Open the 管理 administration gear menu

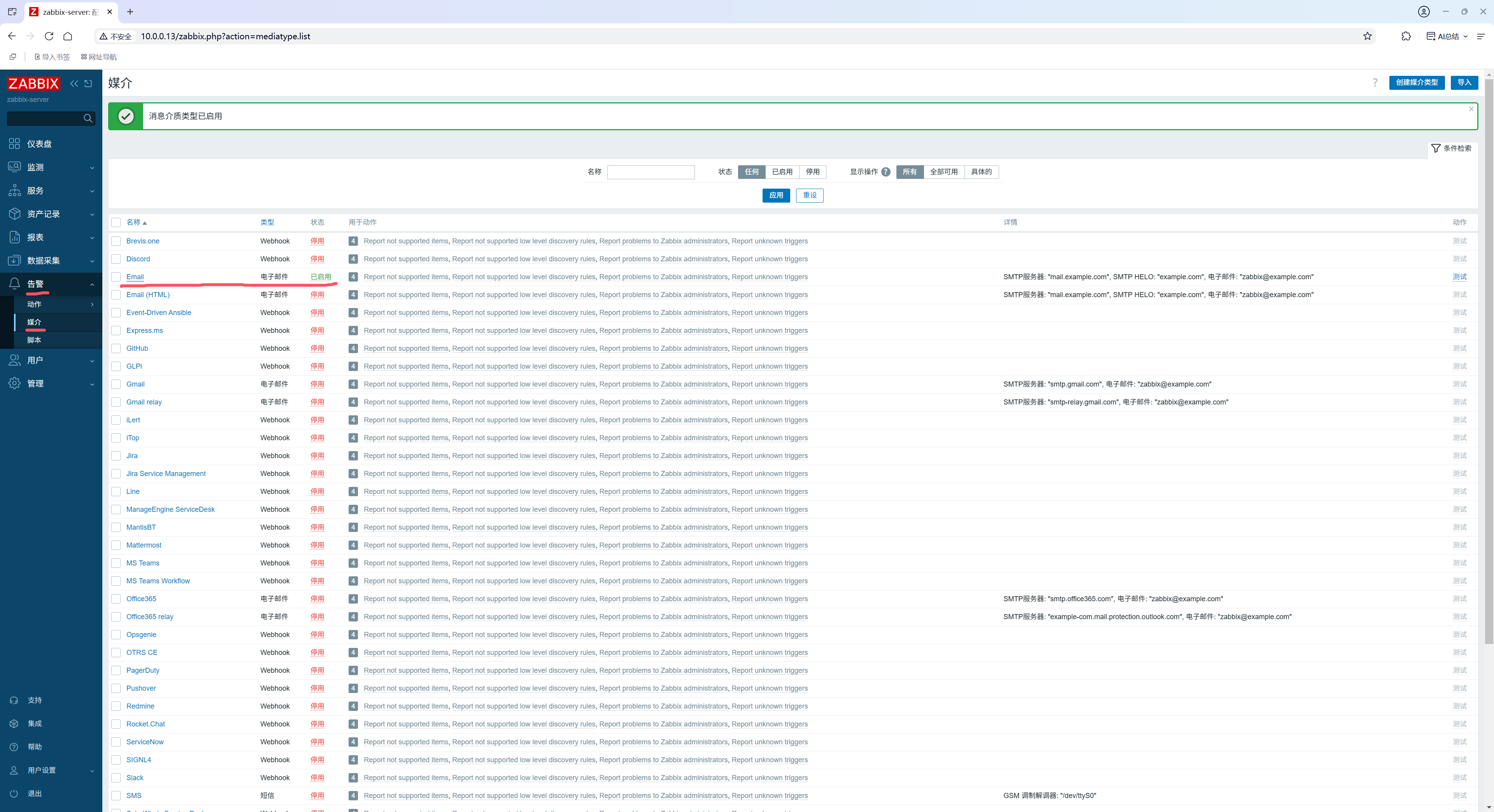coord(51,384)
